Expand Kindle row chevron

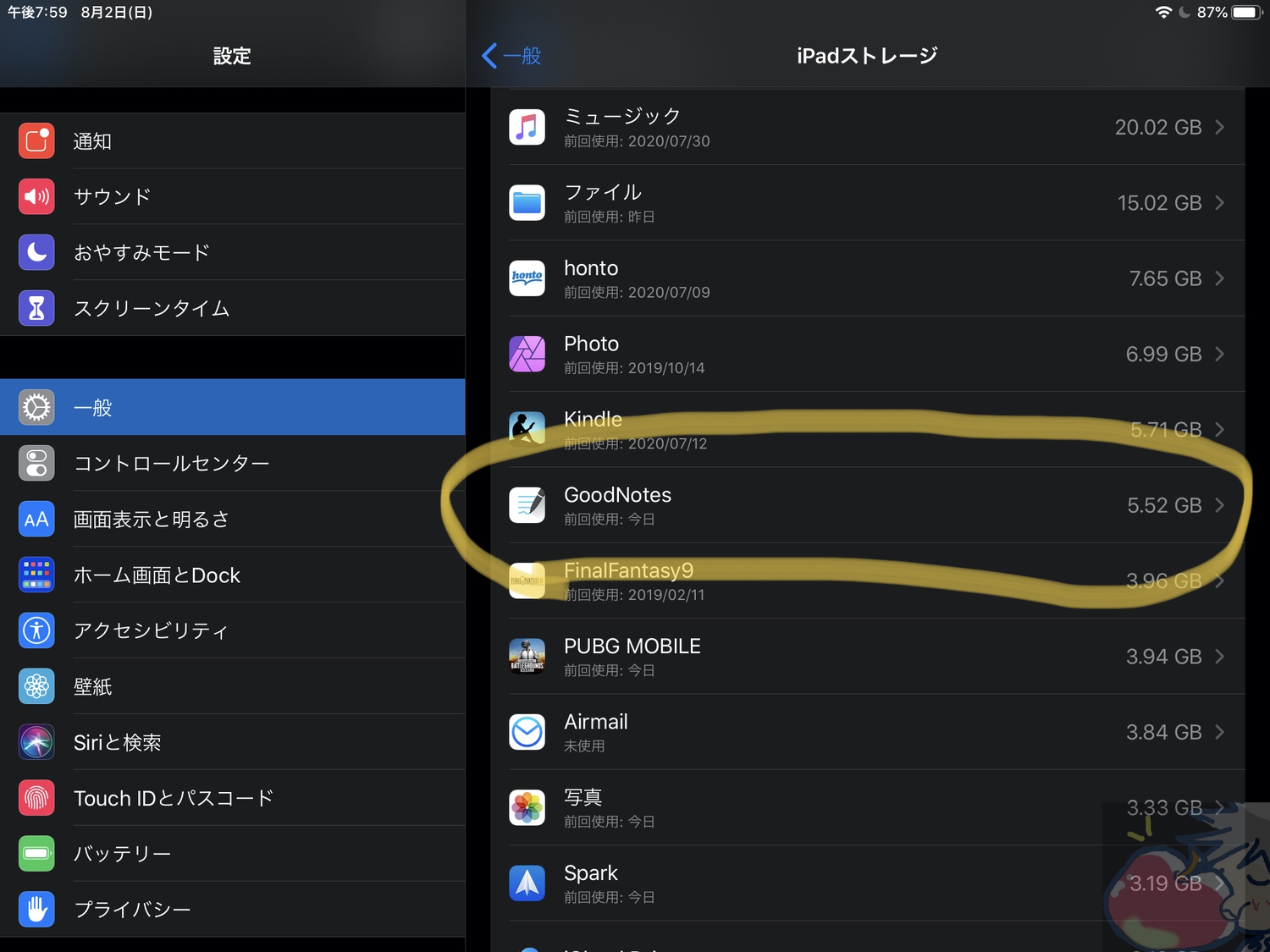(x=1220, y=430)
